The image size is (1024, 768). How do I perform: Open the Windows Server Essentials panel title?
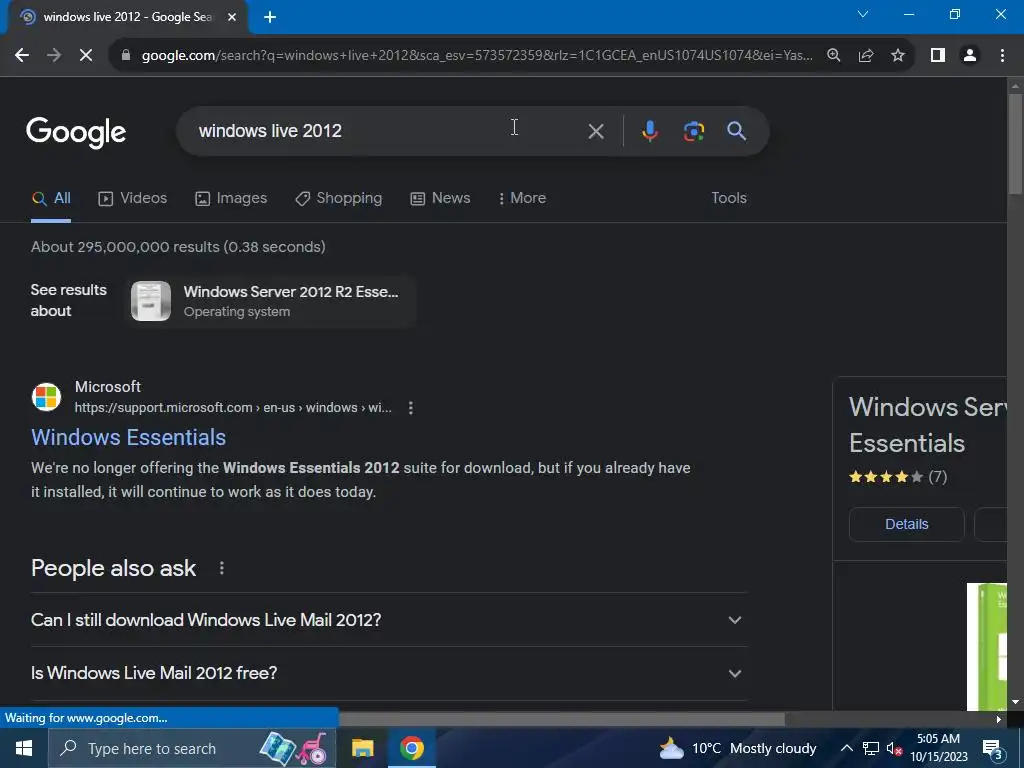927,425
